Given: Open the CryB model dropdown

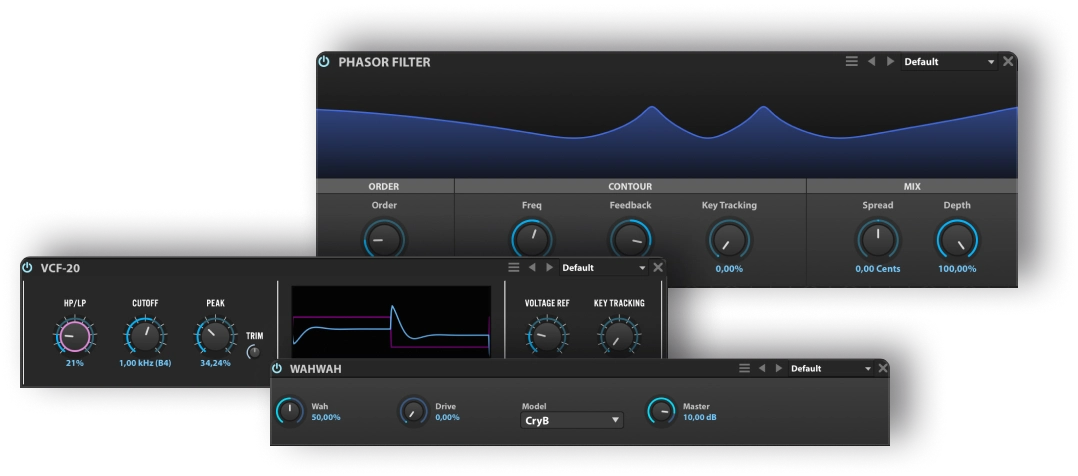Looking at the screenshot, I should pyautogui.click(x=571, y=421).
